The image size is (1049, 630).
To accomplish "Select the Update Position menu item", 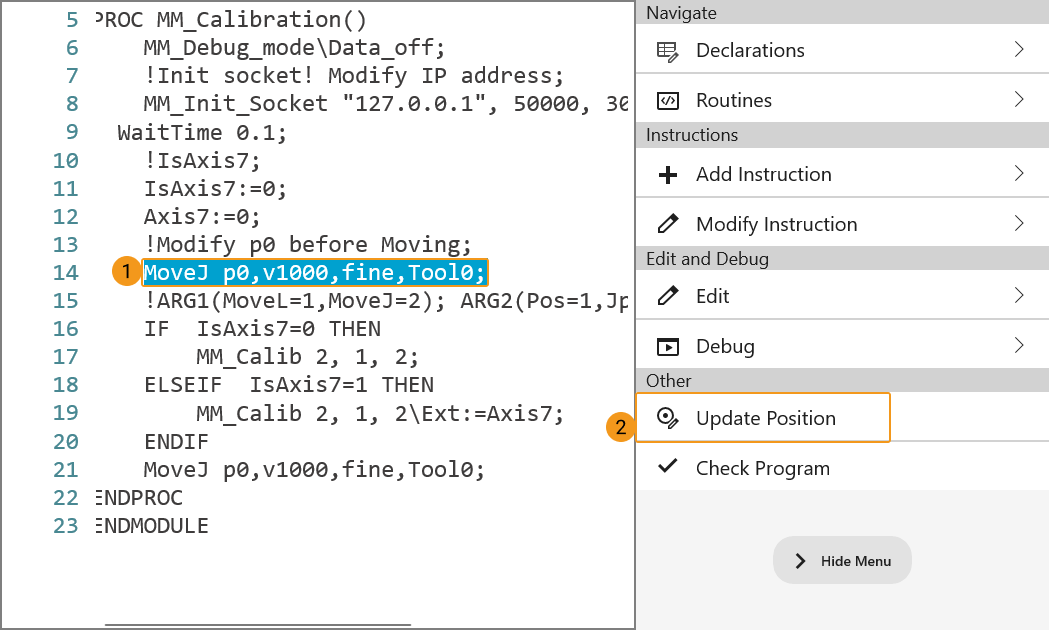I will click(766, 418).
